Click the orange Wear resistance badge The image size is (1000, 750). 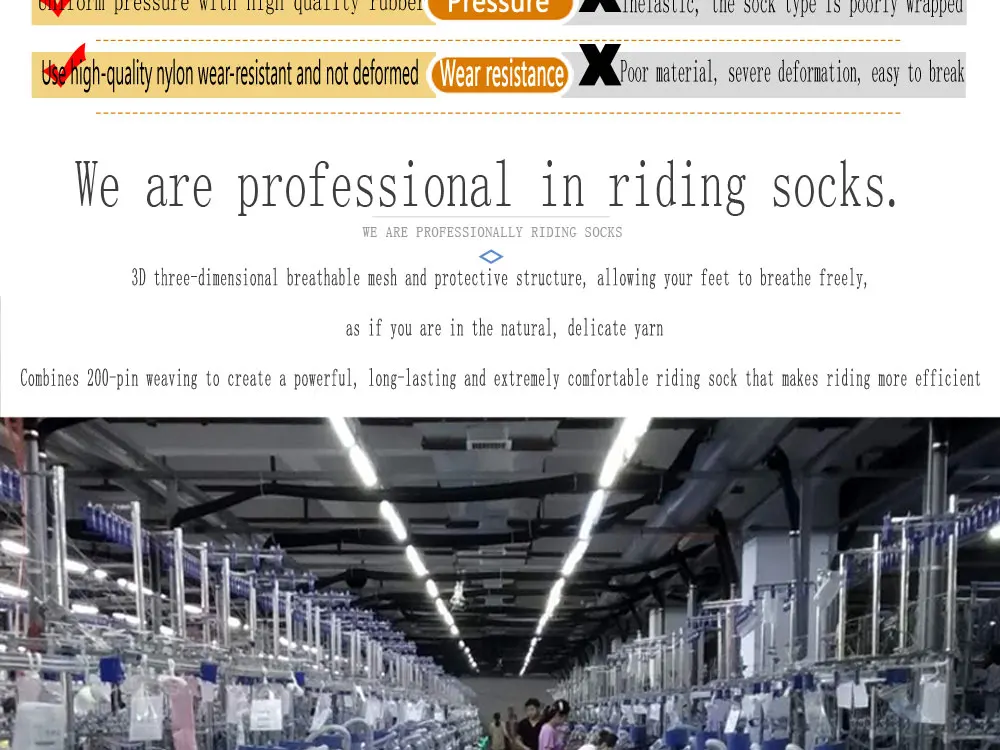500,74
